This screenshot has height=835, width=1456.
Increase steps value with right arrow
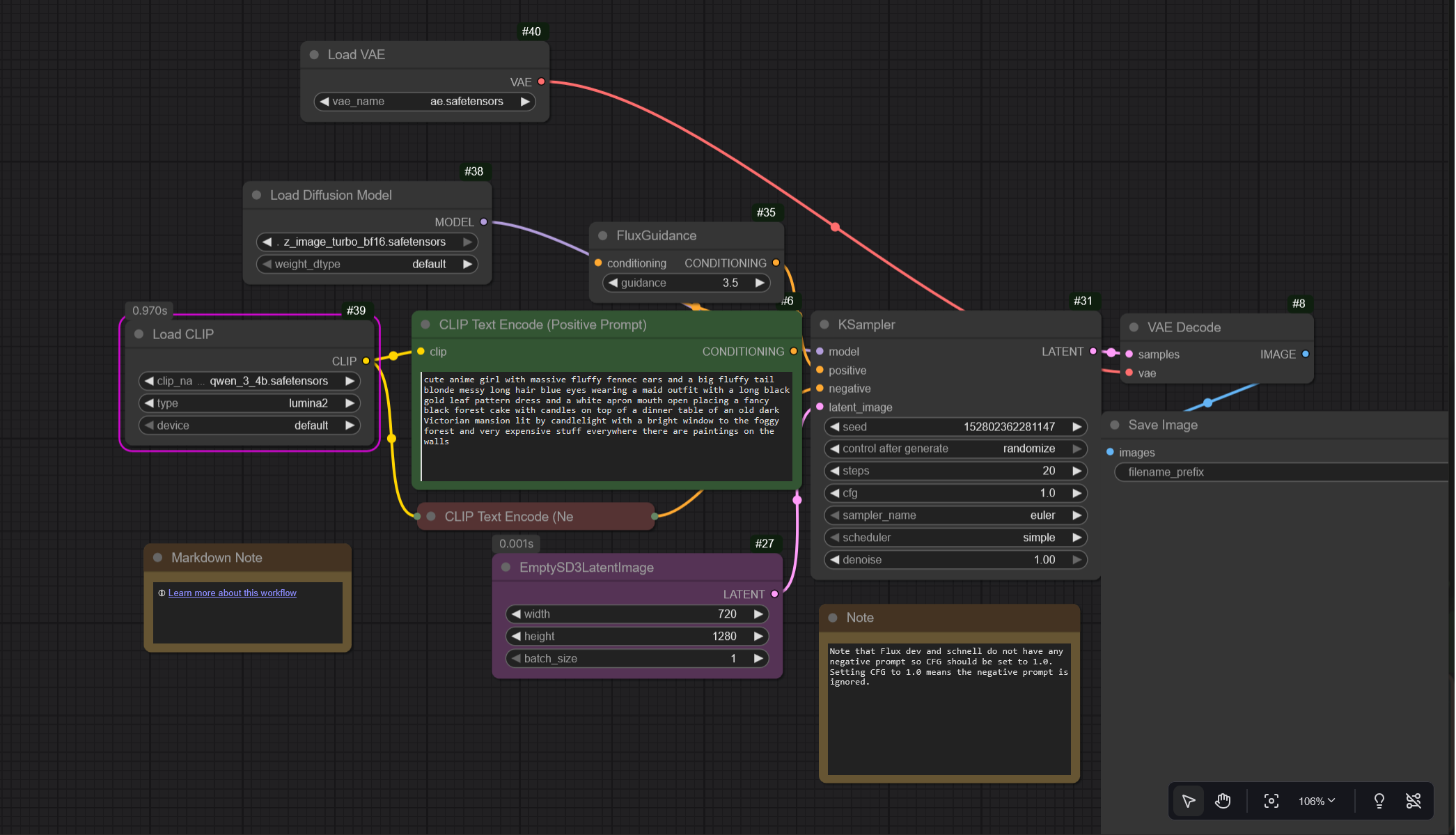(x=1077, y=471)
